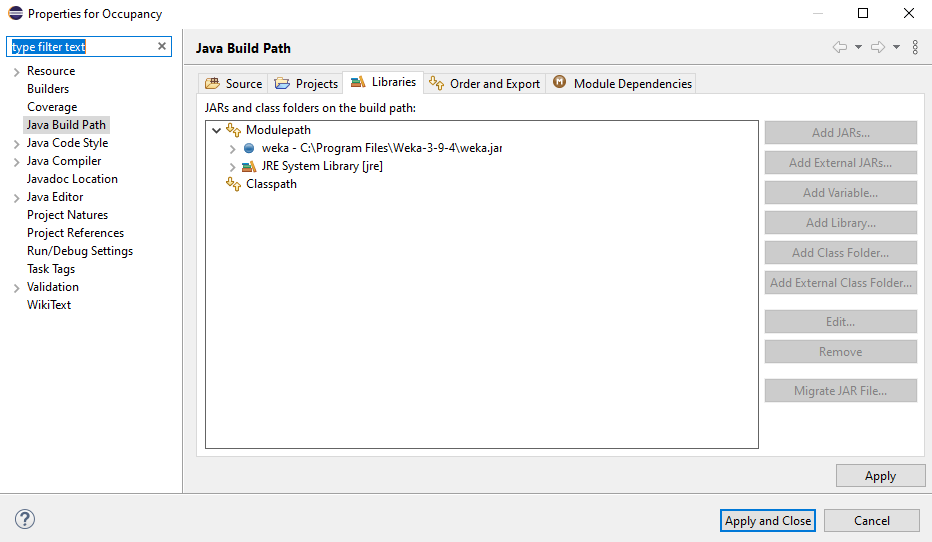Expand the weka.jar entry

click(233, 148)
